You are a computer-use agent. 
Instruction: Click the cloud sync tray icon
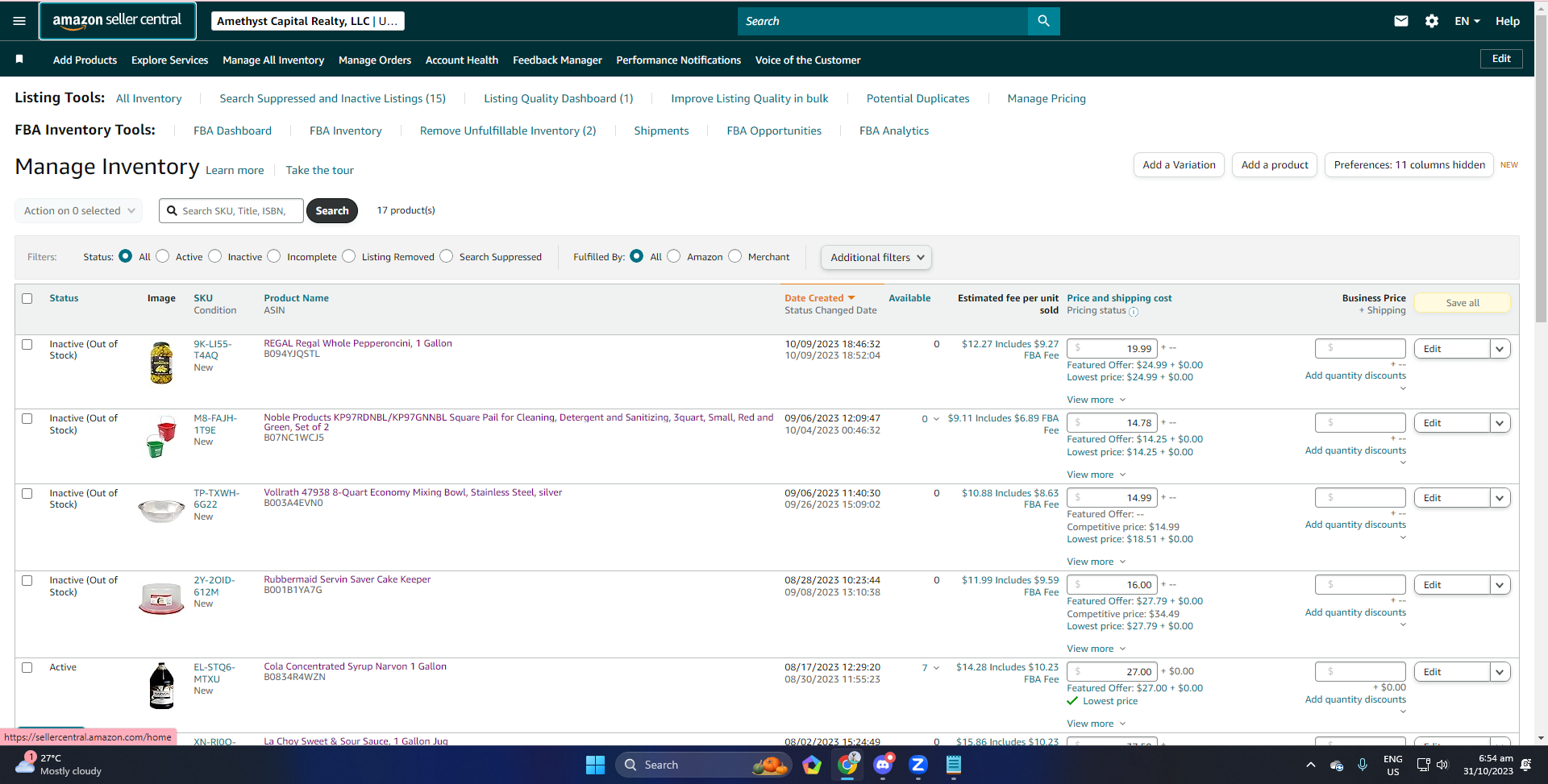[x=1337, y=765]
